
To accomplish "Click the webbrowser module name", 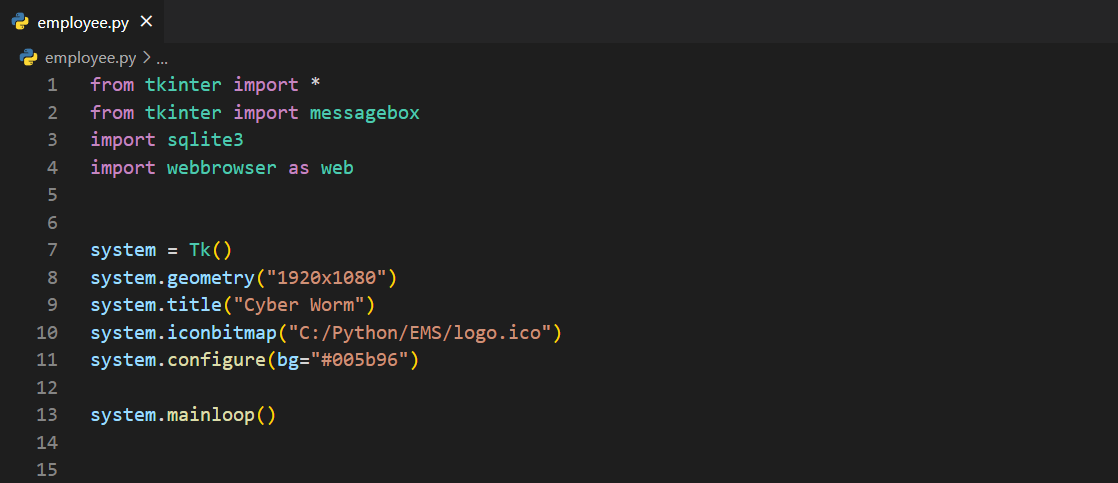I will click(x=221, y=168).
